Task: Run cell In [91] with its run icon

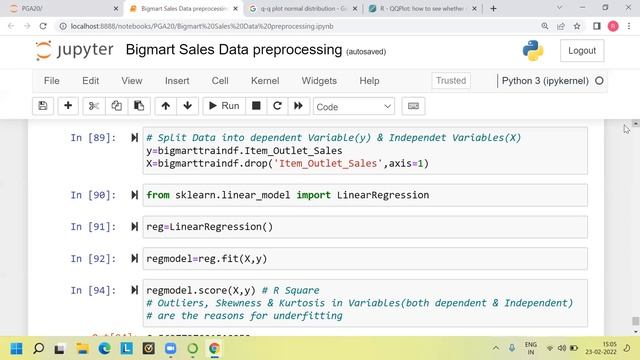Action: pyautogui.click(x=134, y=227)
